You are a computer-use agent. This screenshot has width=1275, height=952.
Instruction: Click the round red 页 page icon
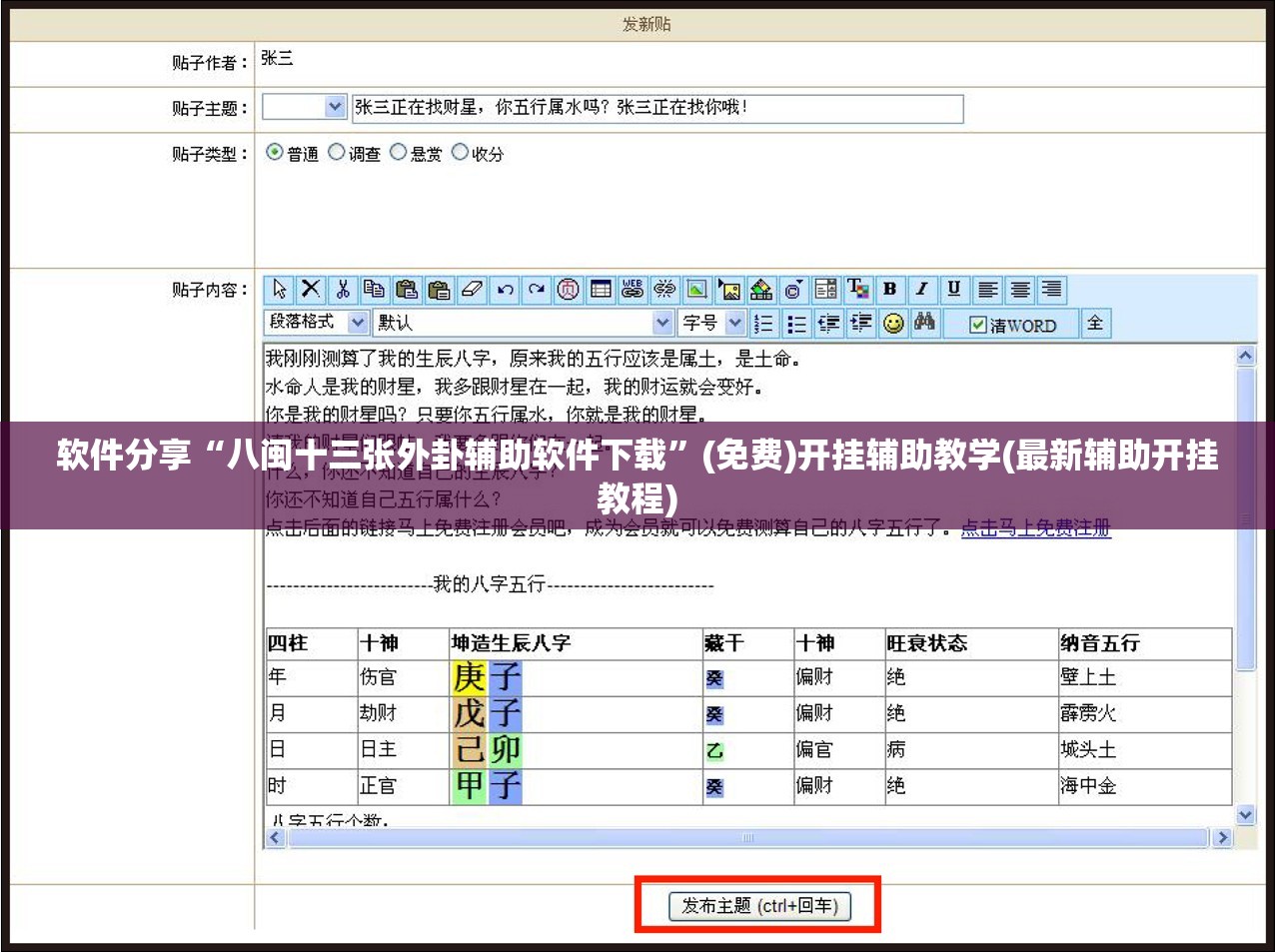(569, 290)
